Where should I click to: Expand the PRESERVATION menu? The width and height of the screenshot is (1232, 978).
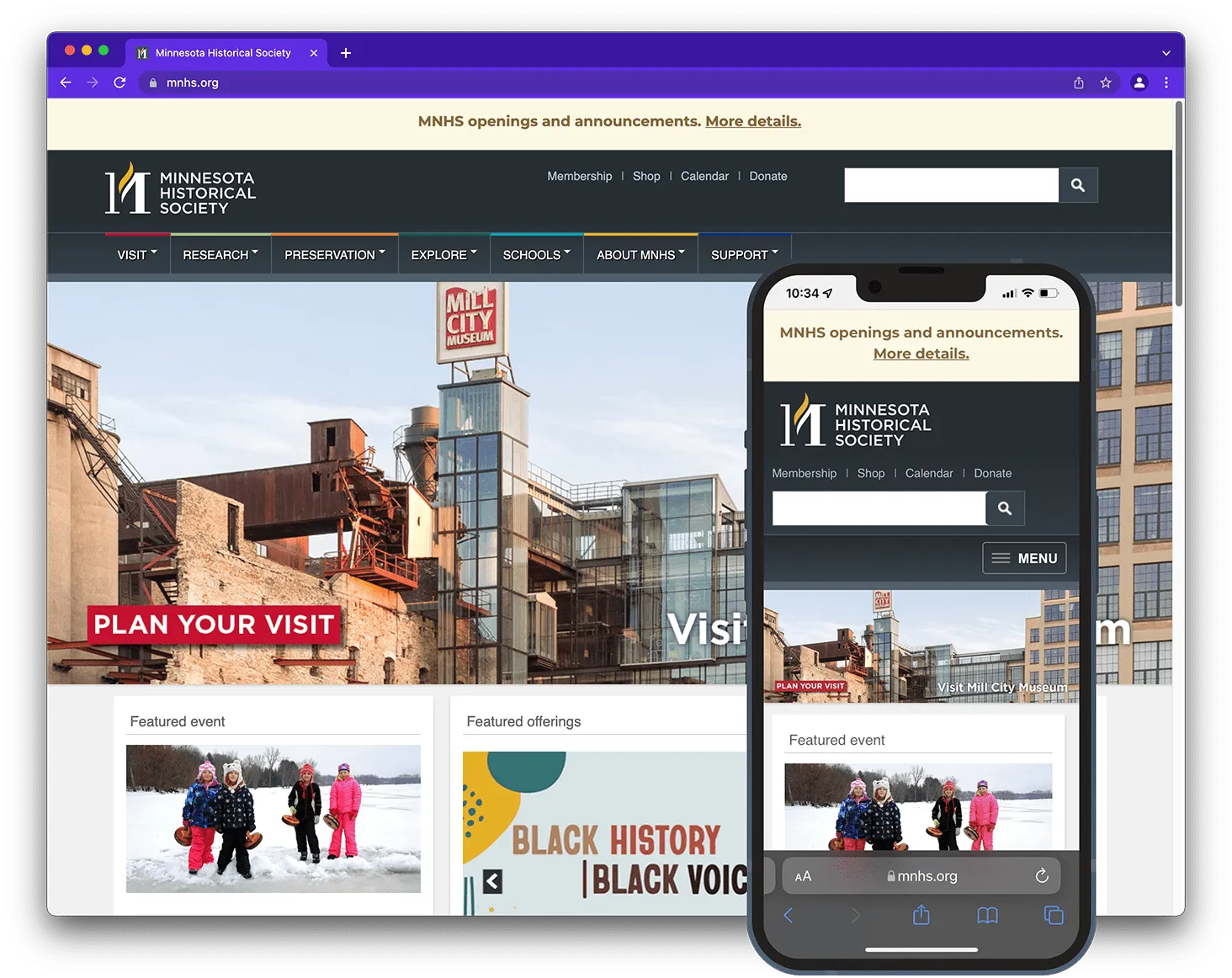tap(335, 254)
